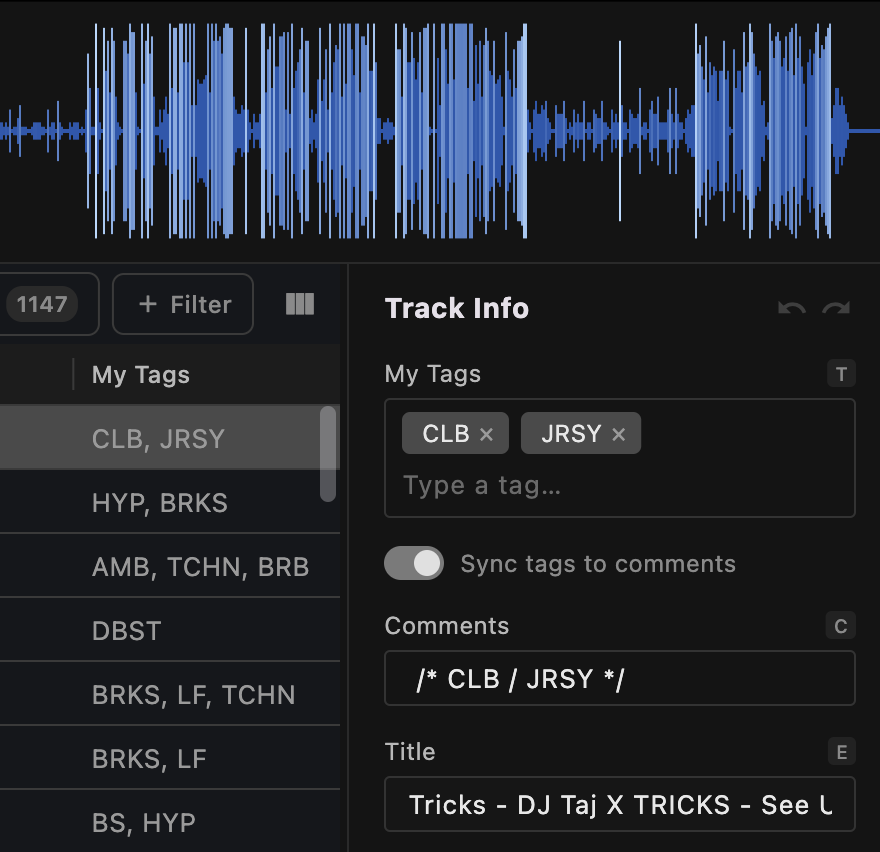Click the CLB tag chip
This screenshot has width=880, height=852.
tap(455, 433)
